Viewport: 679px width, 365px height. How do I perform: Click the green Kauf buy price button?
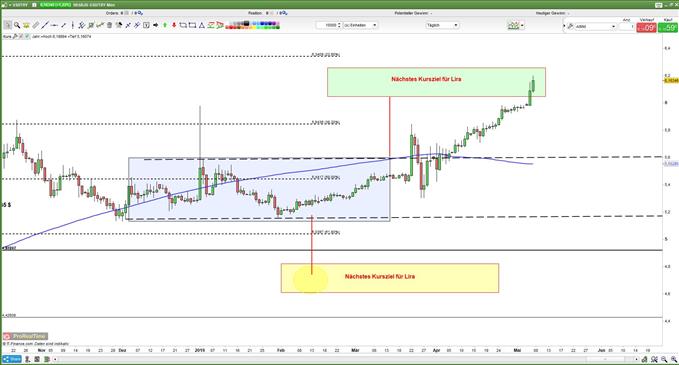click(x=668, y=28)
